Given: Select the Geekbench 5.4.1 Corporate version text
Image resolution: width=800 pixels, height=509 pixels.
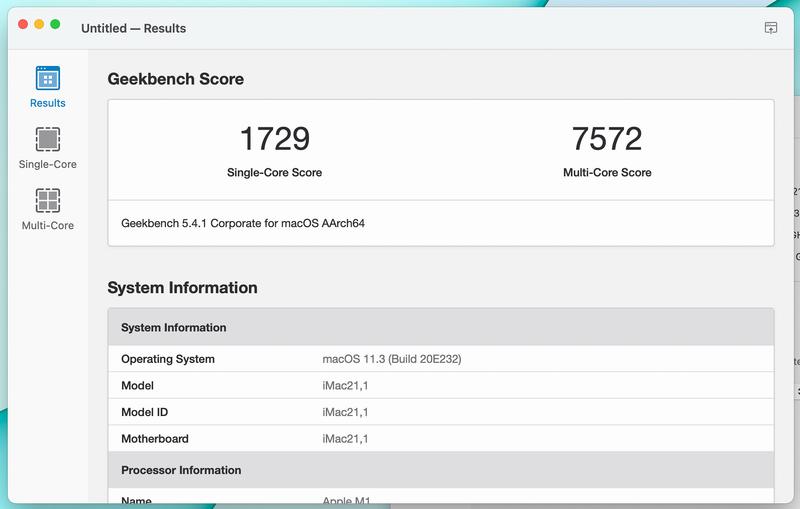Looking at the screenshot, I should pos(242,223).
